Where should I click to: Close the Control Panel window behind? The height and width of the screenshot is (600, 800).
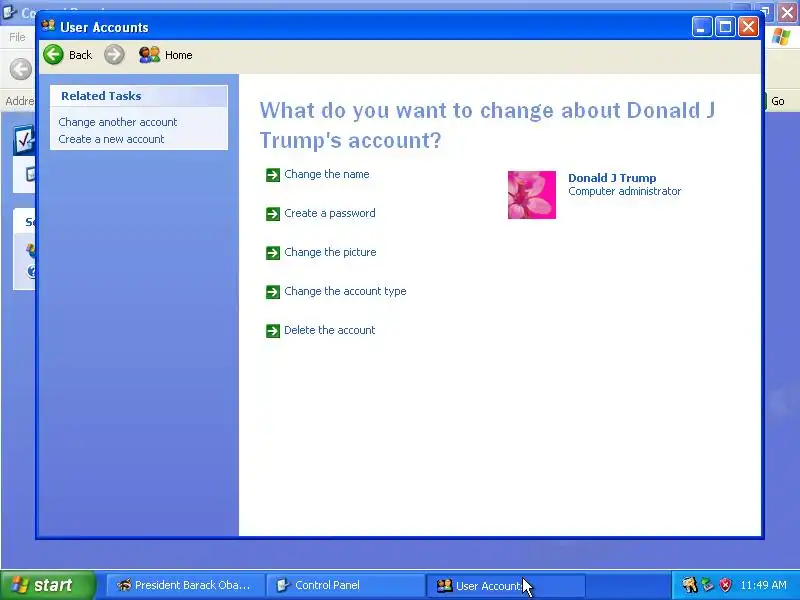(x=788, y=13)
